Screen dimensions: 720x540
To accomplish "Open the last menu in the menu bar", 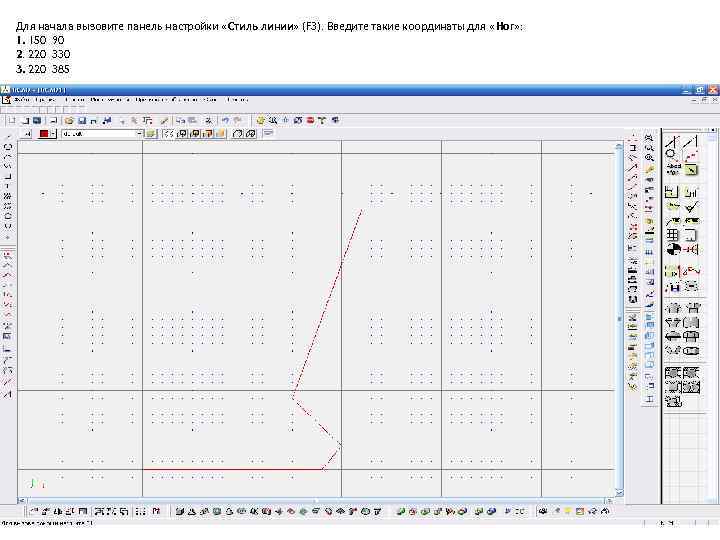I will point(237,100).
